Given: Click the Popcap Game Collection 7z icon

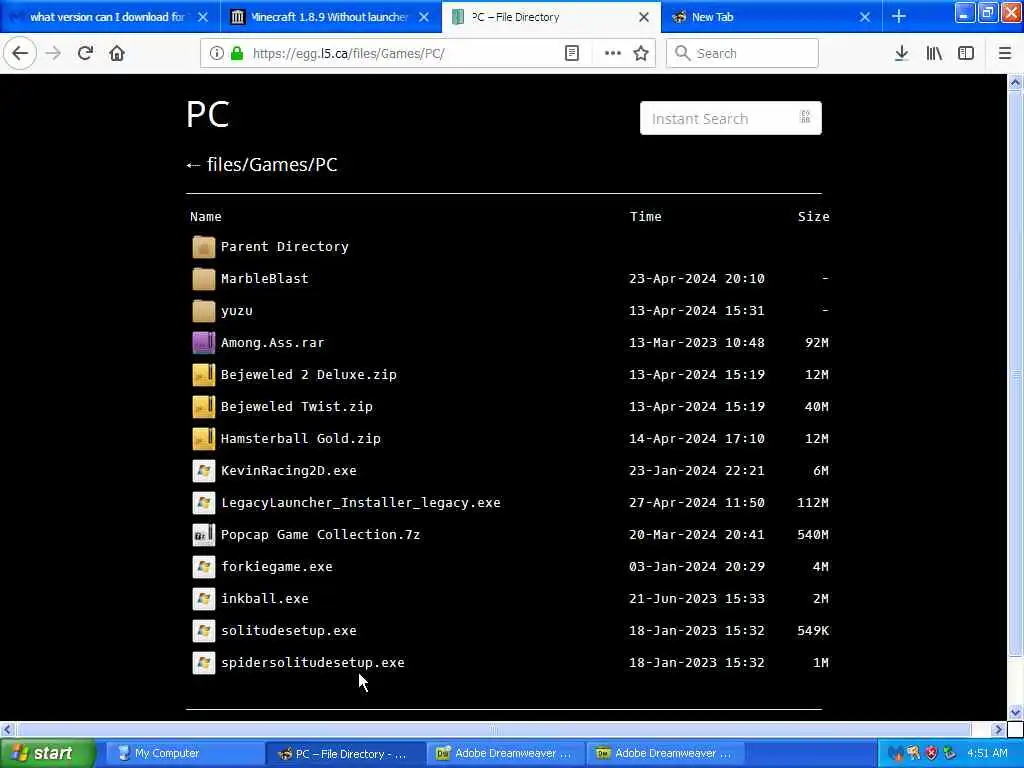Looking at the screenshot, I should point(204,535).
